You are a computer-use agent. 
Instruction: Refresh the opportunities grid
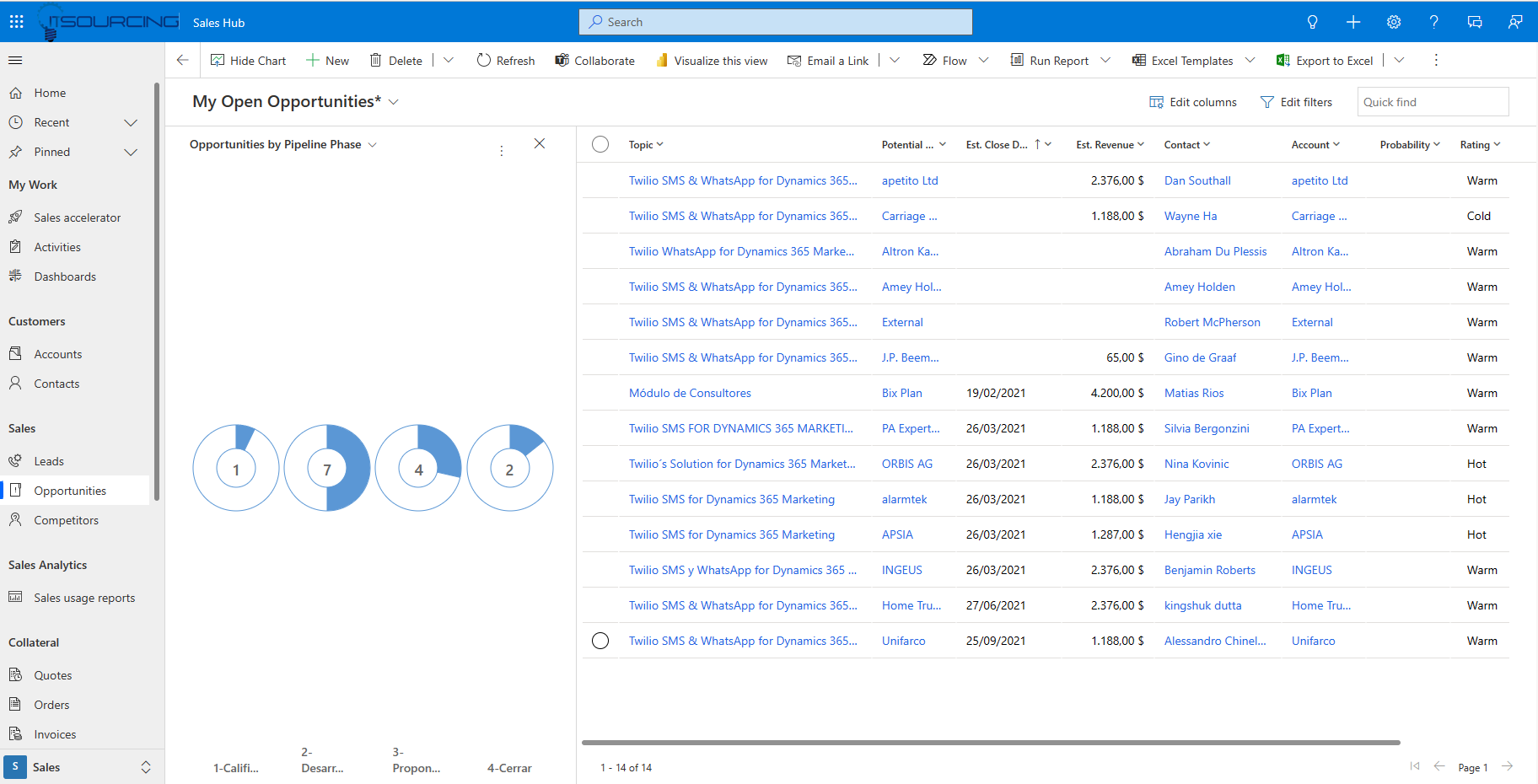click(x=506, y=61)
